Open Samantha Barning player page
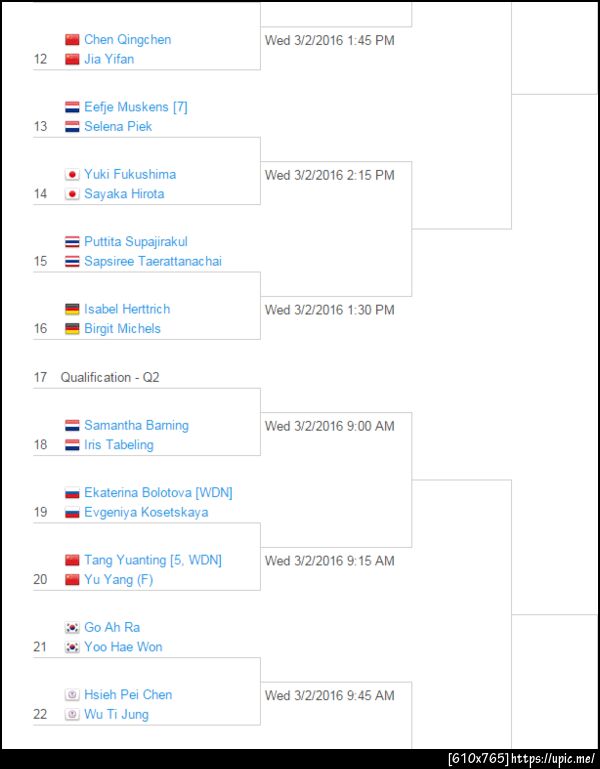Image resolution: width=600 pixels, height=769 pixels. click(x=136, y=426)
